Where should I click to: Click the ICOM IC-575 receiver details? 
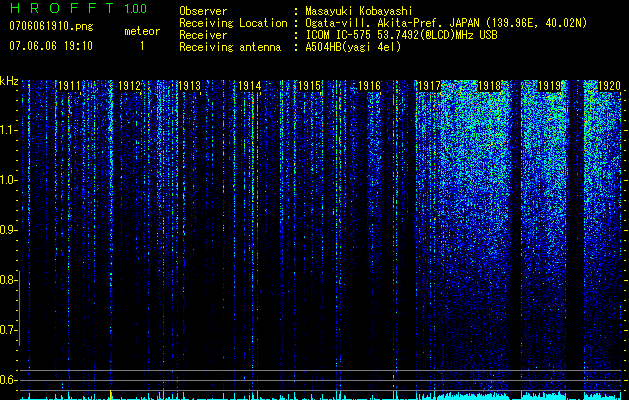[x=401, y=35]
